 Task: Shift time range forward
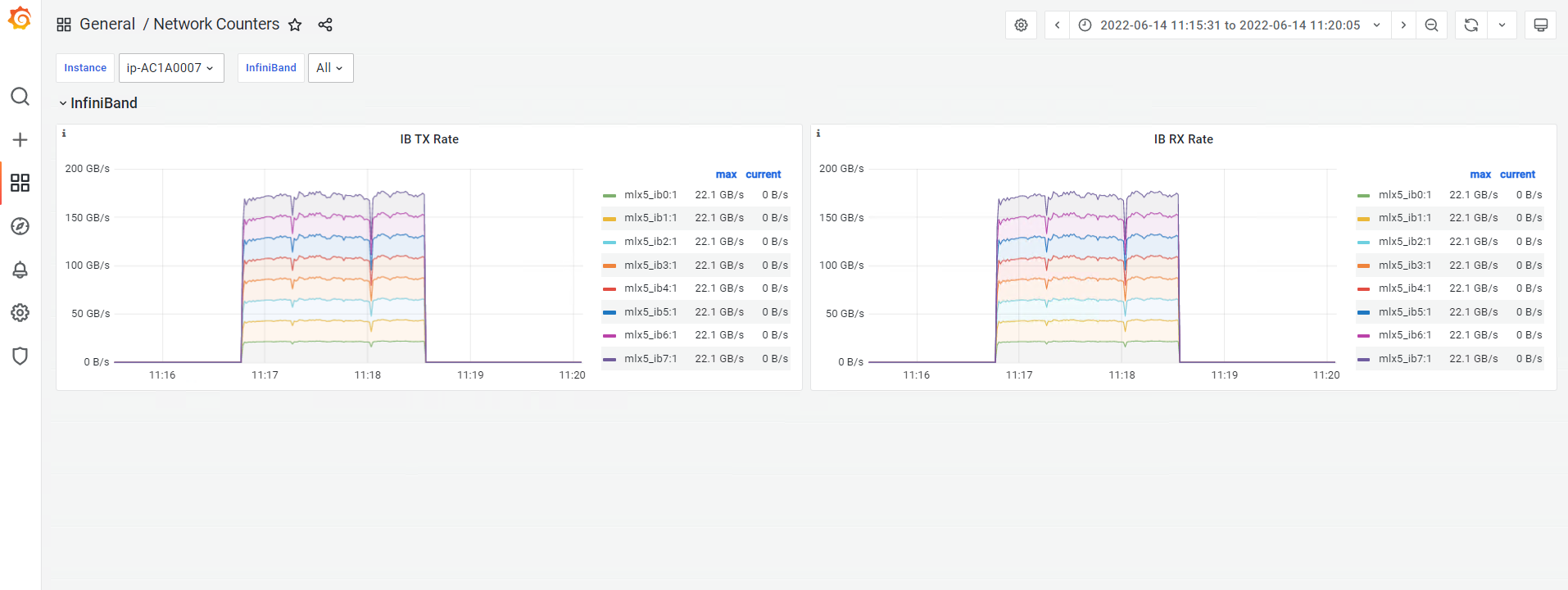click(x=1403, y=25)
